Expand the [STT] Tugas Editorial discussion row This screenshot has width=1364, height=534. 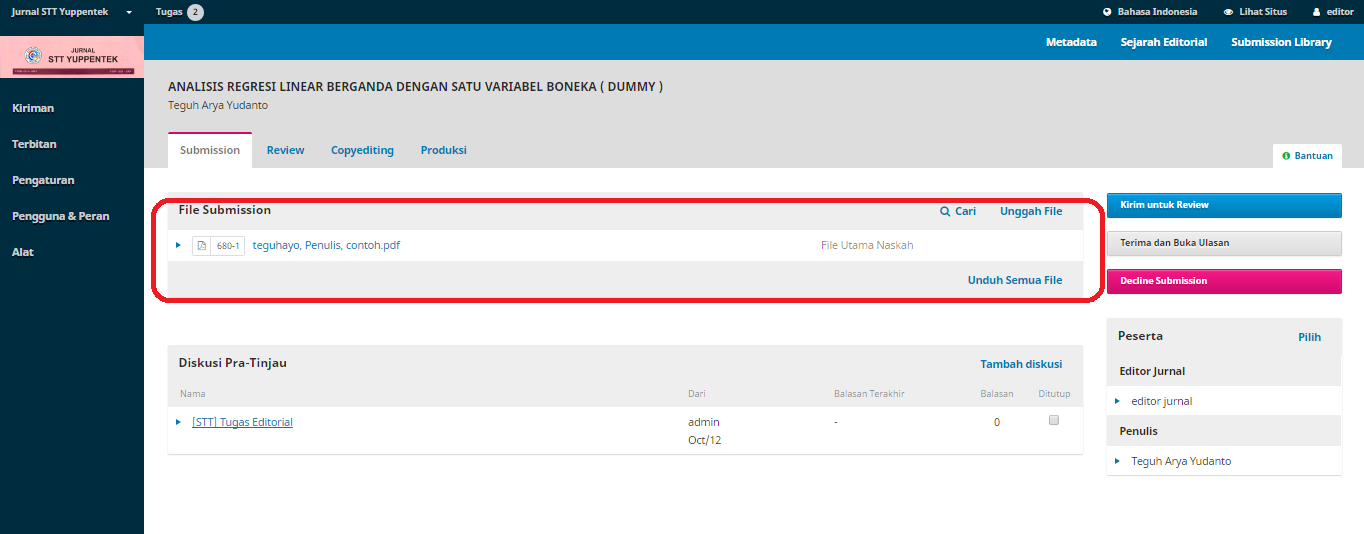178,422
